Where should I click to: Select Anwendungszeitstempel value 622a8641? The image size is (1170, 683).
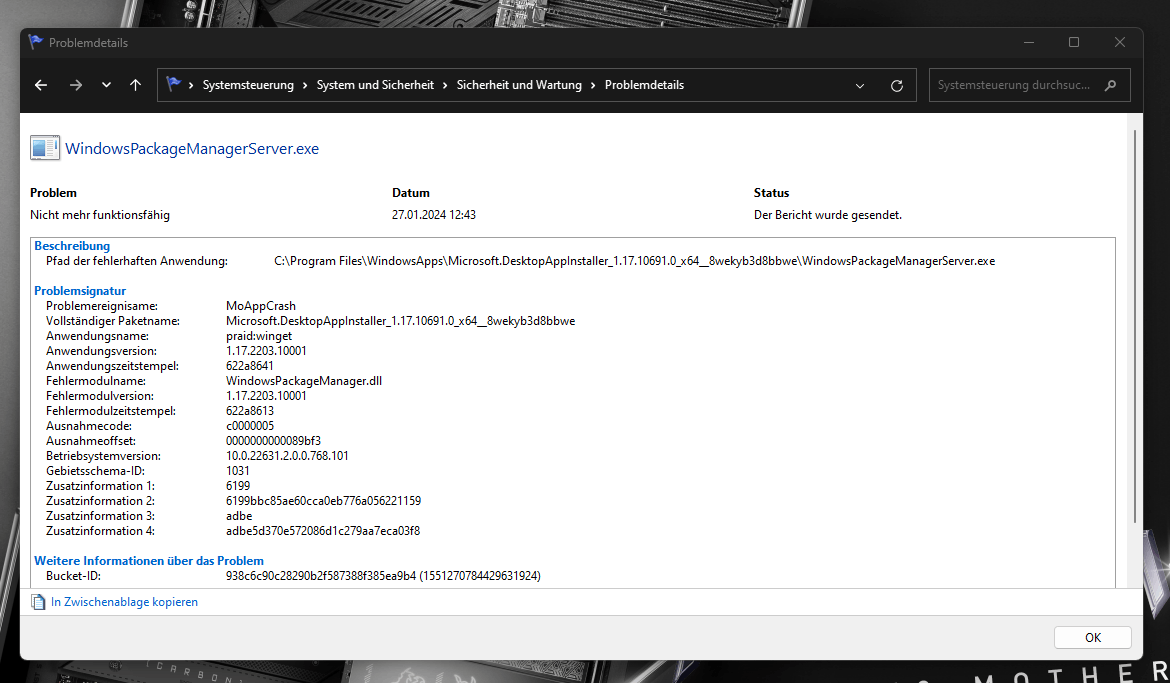click(250, 366)
